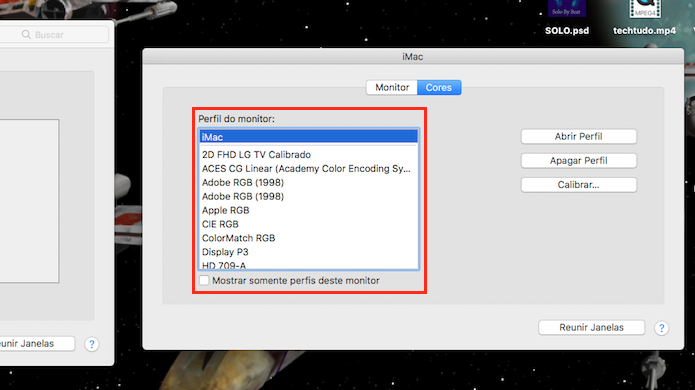Select Display P3 profile
Image resolution: width=695 pixels, height=390 pixels.
point(308,252)
